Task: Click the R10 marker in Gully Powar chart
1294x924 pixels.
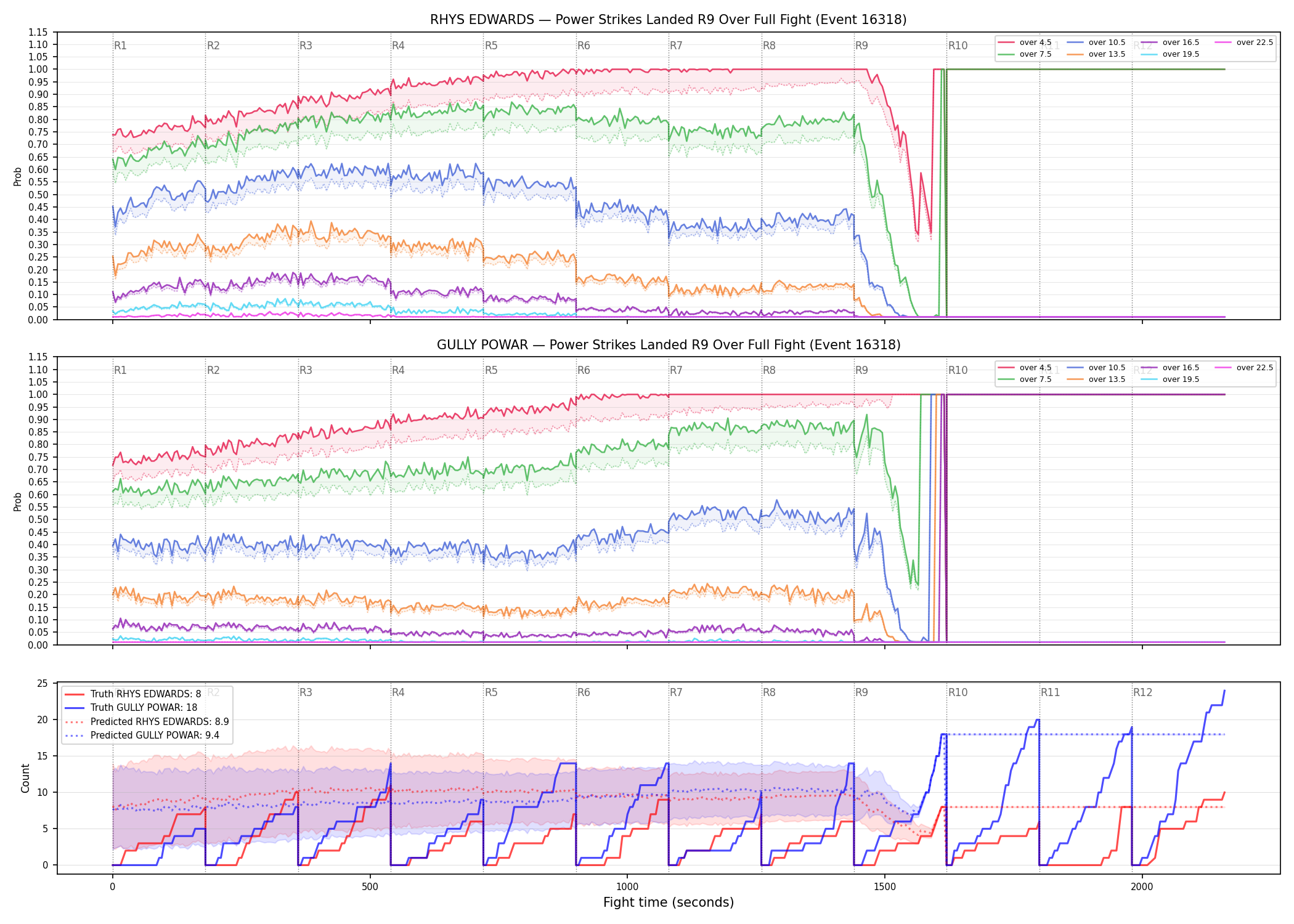Action: tap(958, 370)
